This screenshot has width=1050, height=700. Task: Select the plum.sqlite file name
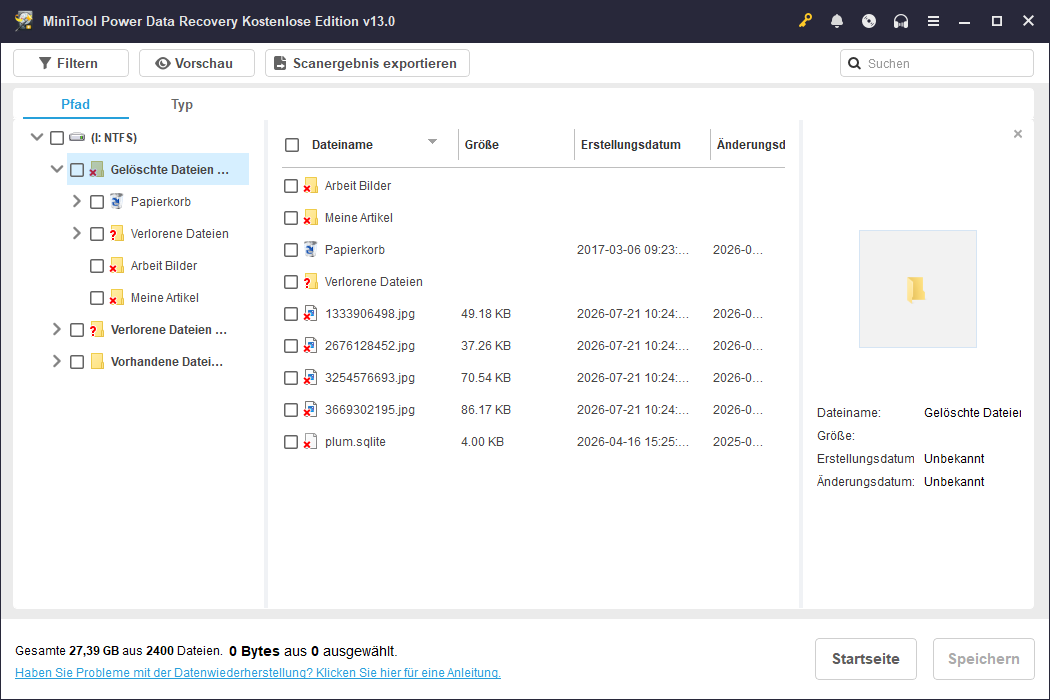click(x=355, y=442)
